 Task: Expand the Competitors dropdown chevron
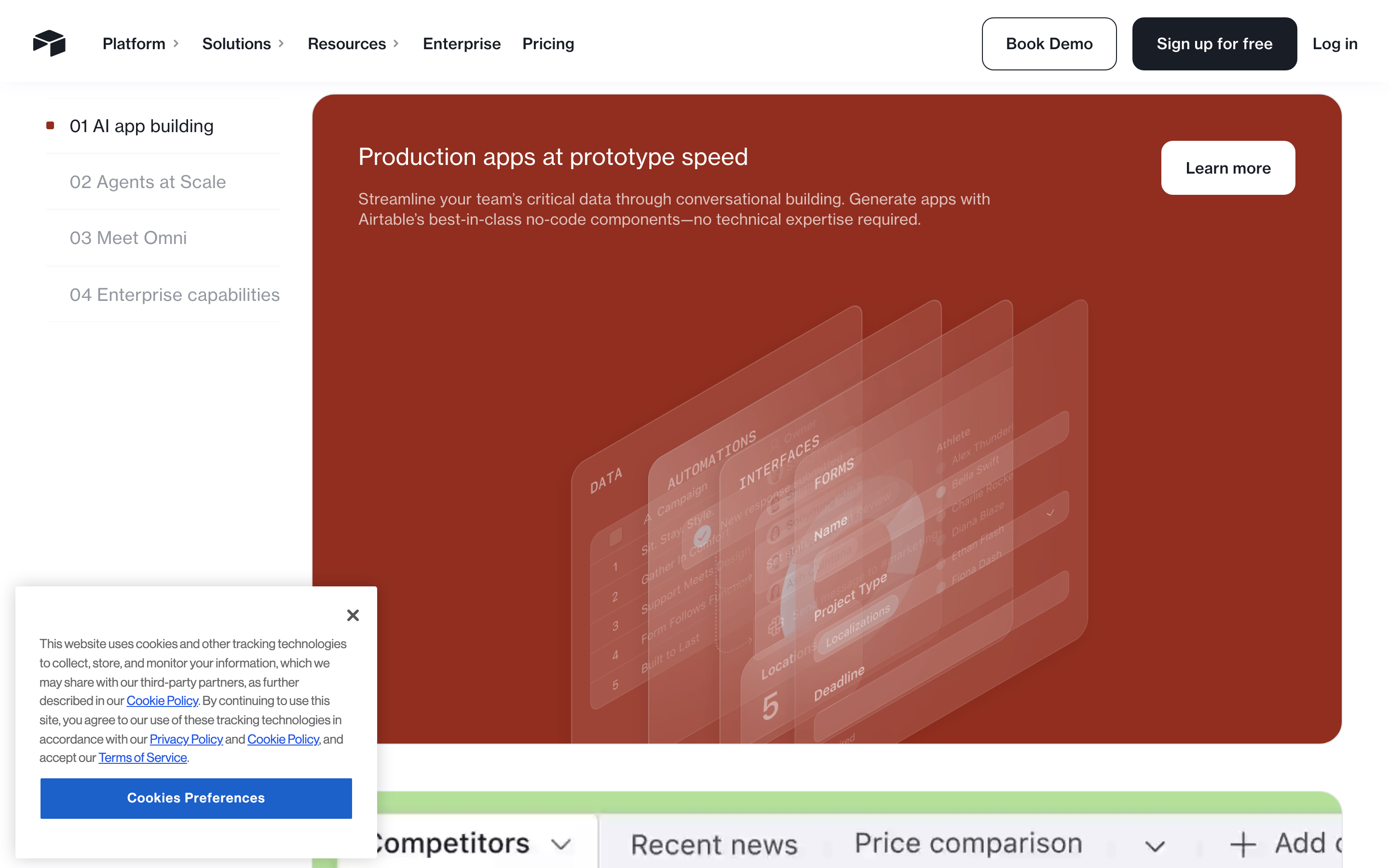point(561,844)
